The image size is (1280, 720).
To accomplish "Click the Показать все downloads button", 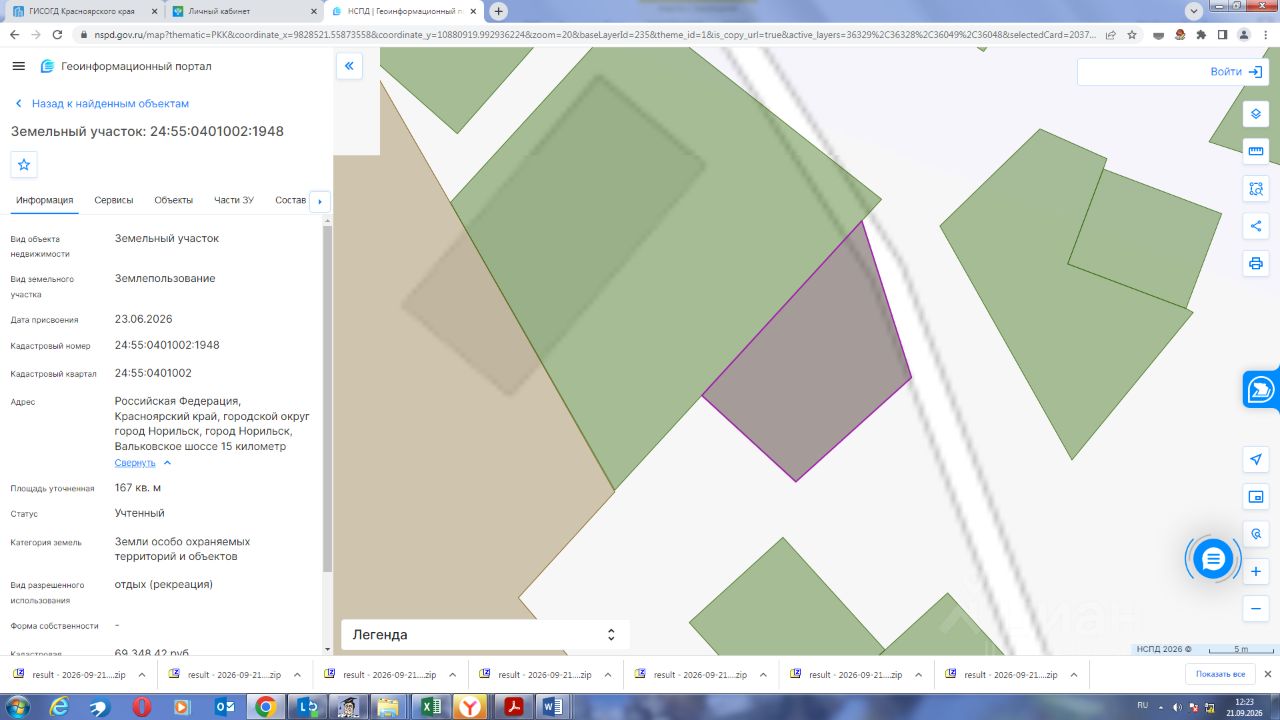I will (x=1220, y=674).
